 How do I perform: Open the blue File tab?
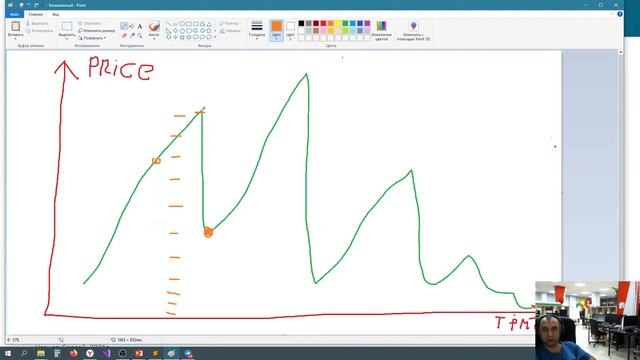tap(15, 14)
